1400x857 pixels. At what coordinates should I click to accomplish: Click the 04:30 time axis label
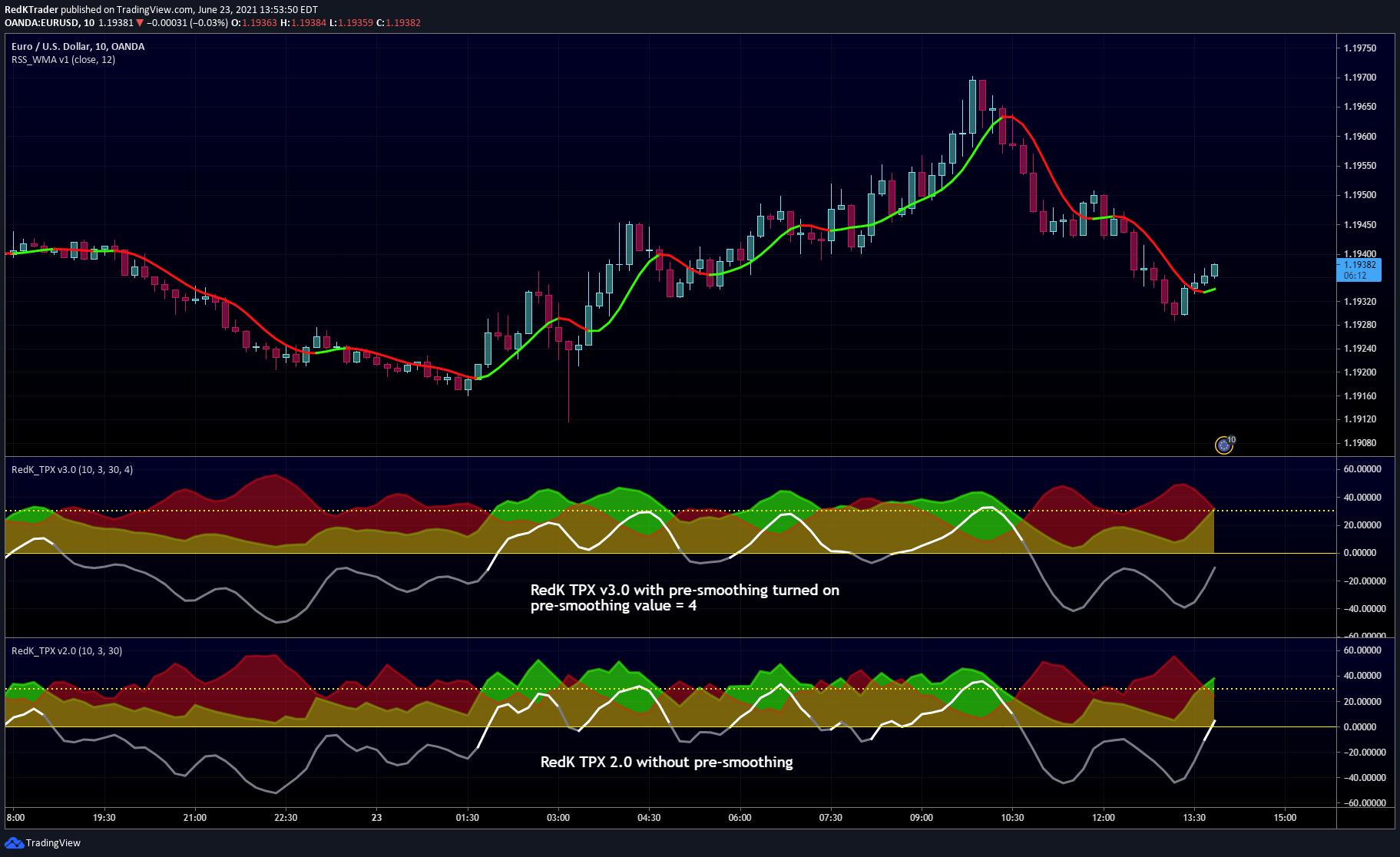click(x=649, y=818)
